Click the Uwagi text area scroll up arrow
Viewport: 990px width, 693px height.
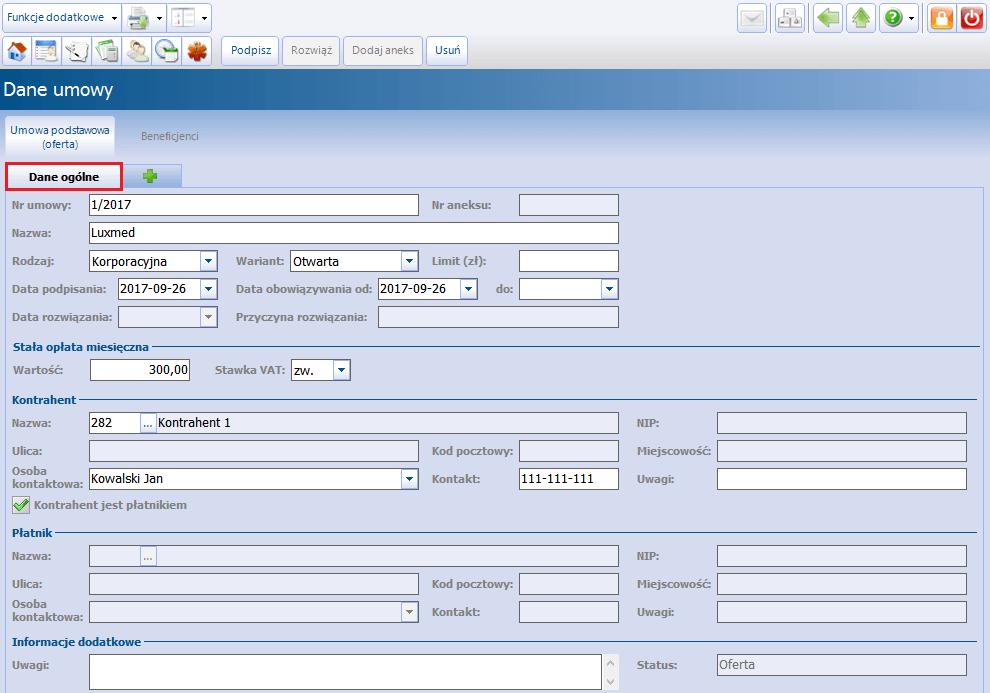tap(611, 663)
